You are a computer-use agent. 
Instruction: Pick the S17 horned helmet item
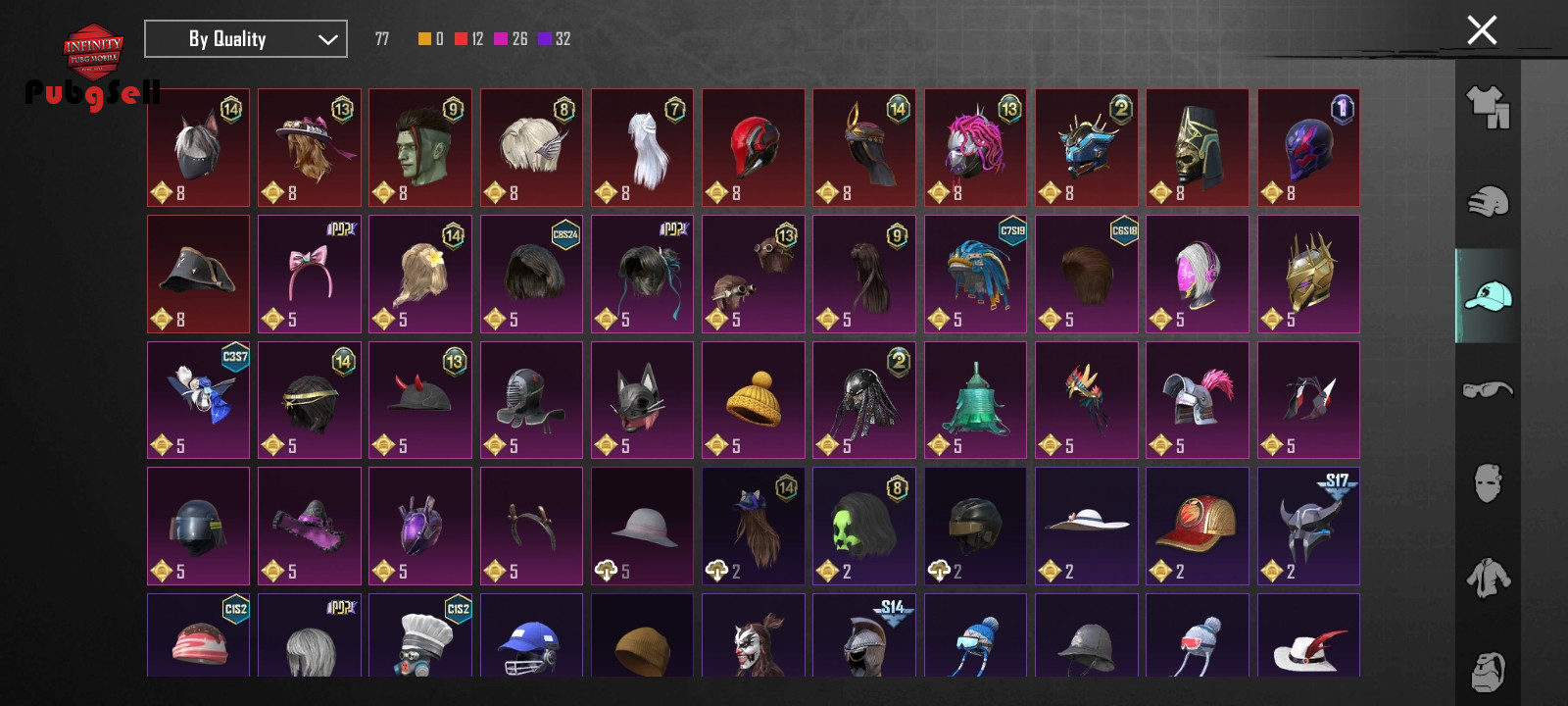click(1308, 527)
